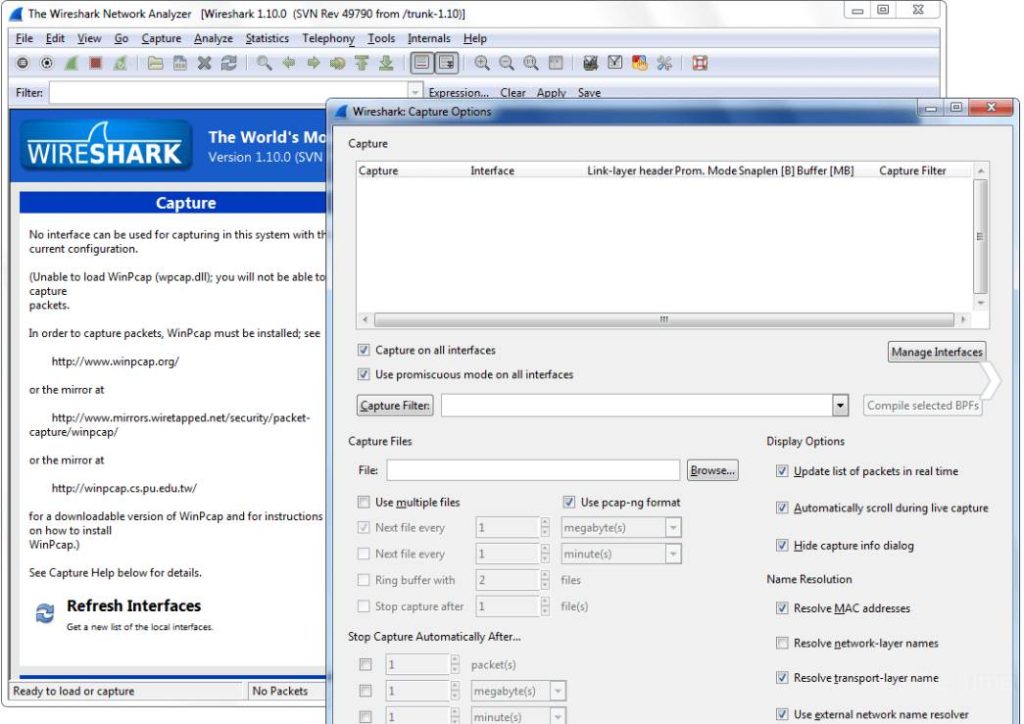Enable Use multiple files
The image size is (1024, 724).
[x=364, y=502]
